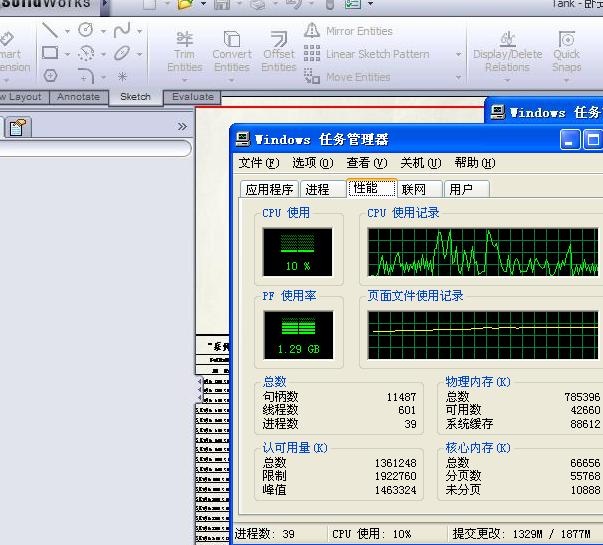
Task: Click the Linear Sketch Pattern tool
Action: point(366,54)
